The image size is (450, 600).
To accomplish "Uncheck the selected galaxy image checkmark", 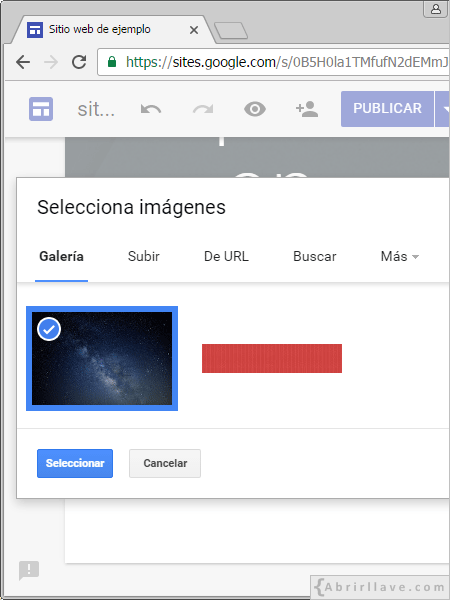I will (49, 329).
